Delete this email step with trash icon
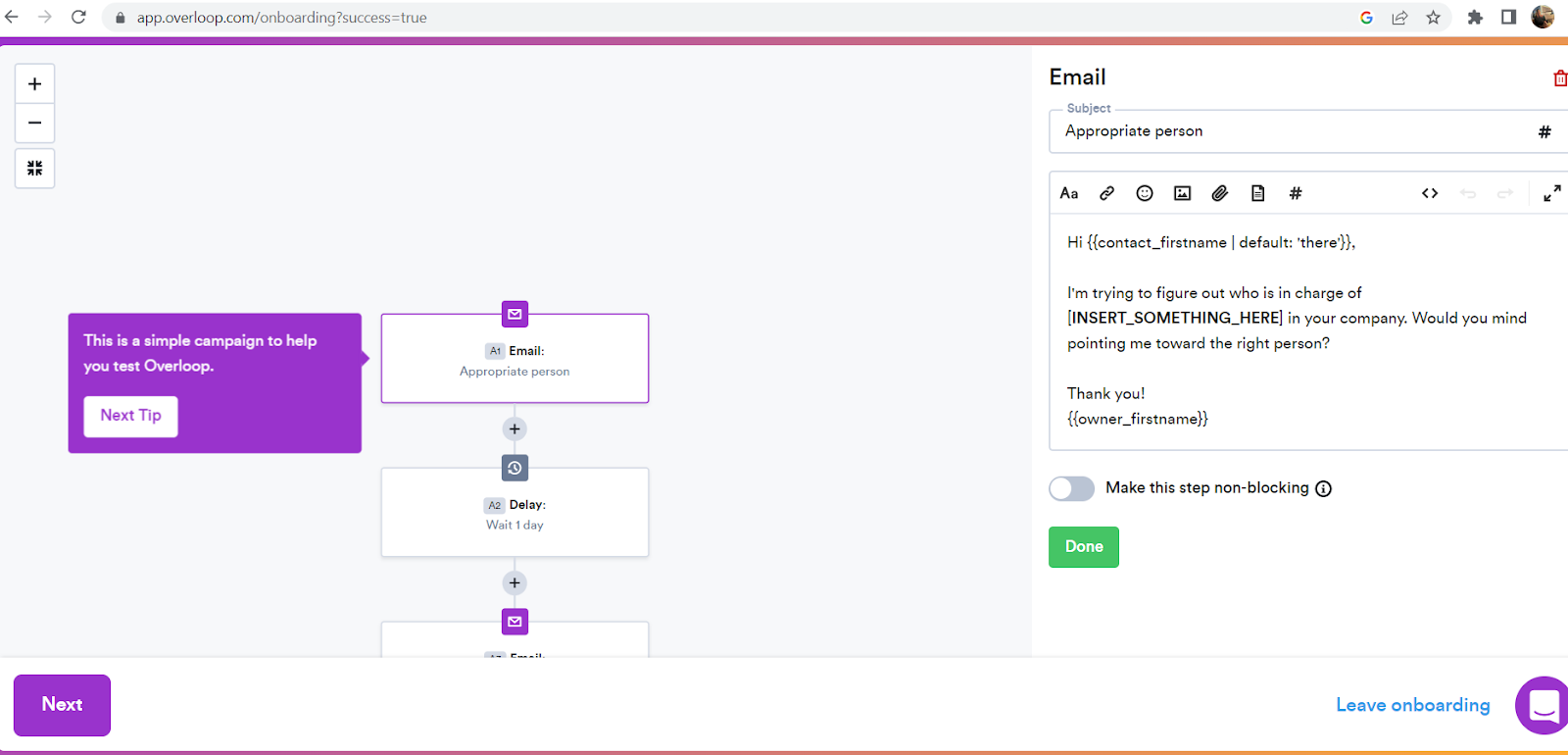Screen dimensions: 1568x755 (1559, 78)
